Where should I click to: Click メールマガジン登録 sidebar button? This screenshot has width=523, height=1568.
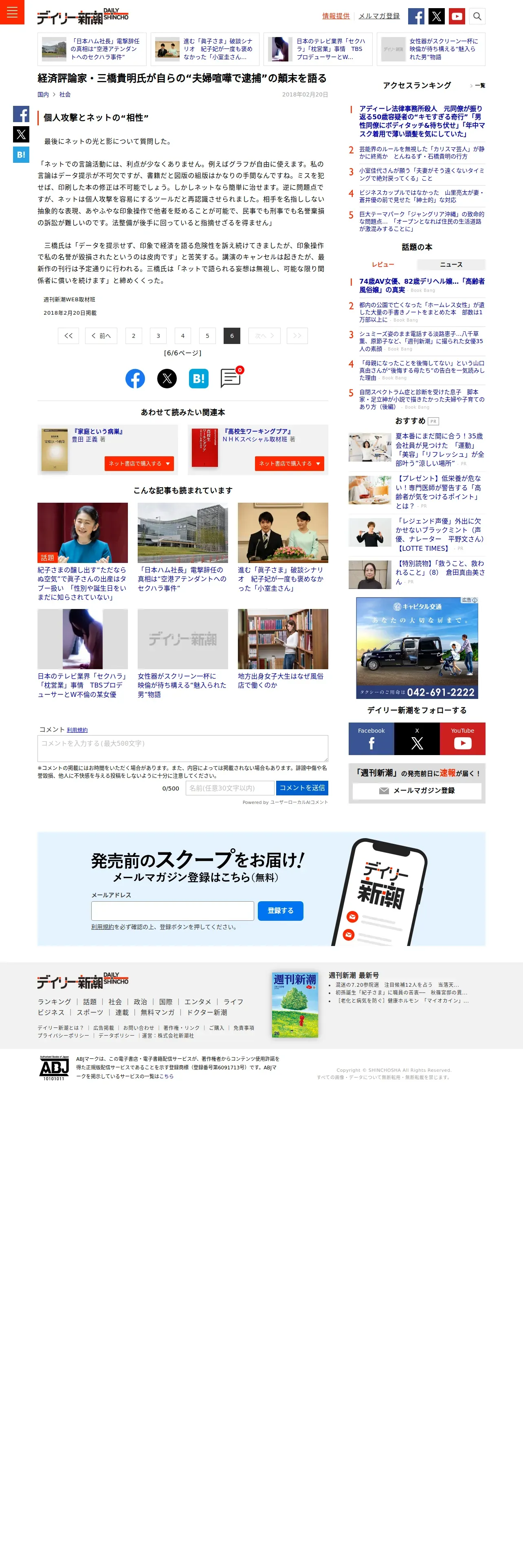pos(417,791)
